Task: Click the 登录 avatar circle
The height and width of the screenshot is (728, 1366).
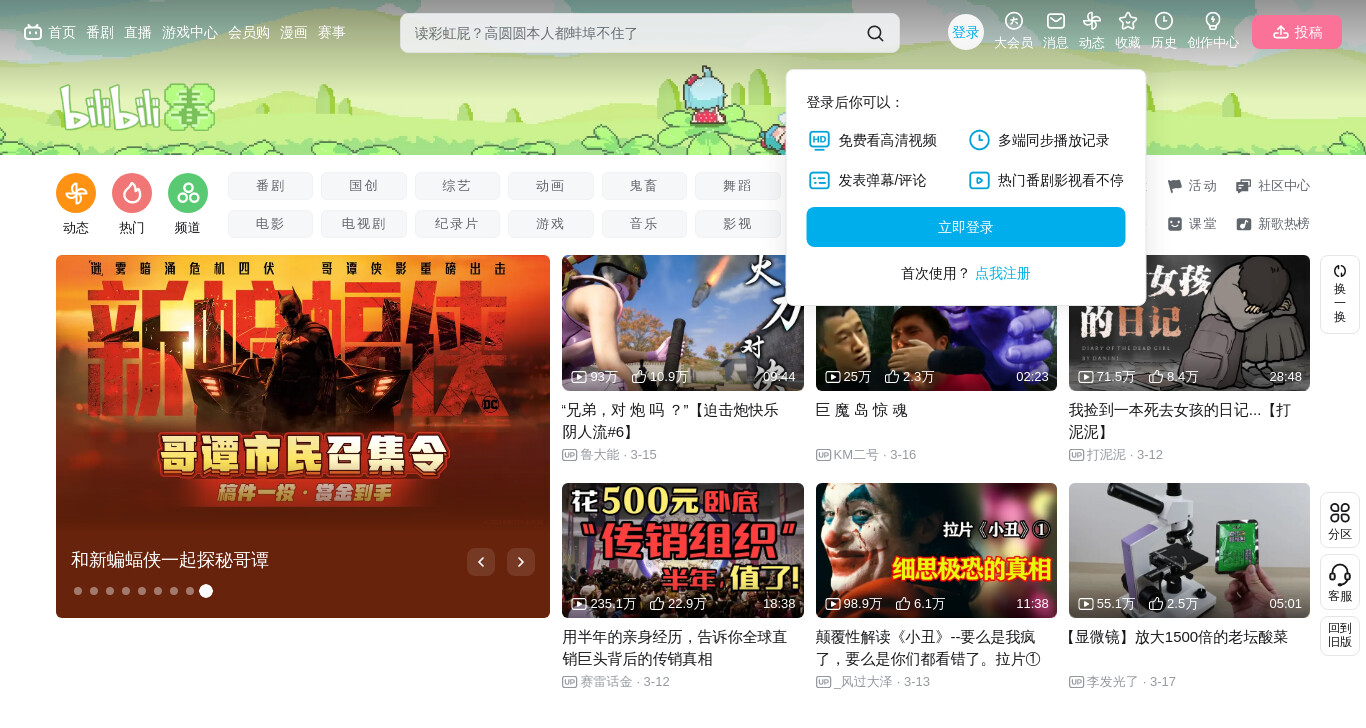Action: click(966, 32)
